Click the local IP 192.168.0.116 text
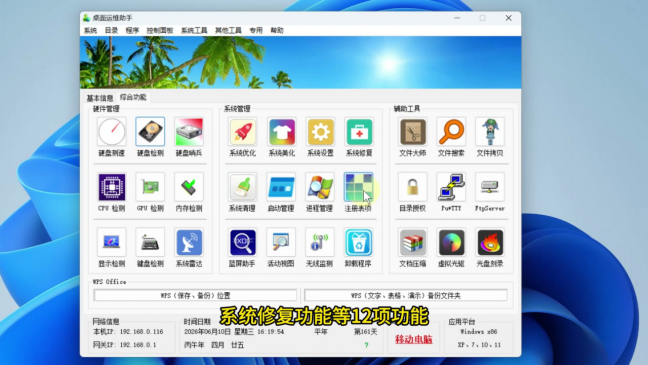Screen dimensions: 648x365 tap(142, 332)
